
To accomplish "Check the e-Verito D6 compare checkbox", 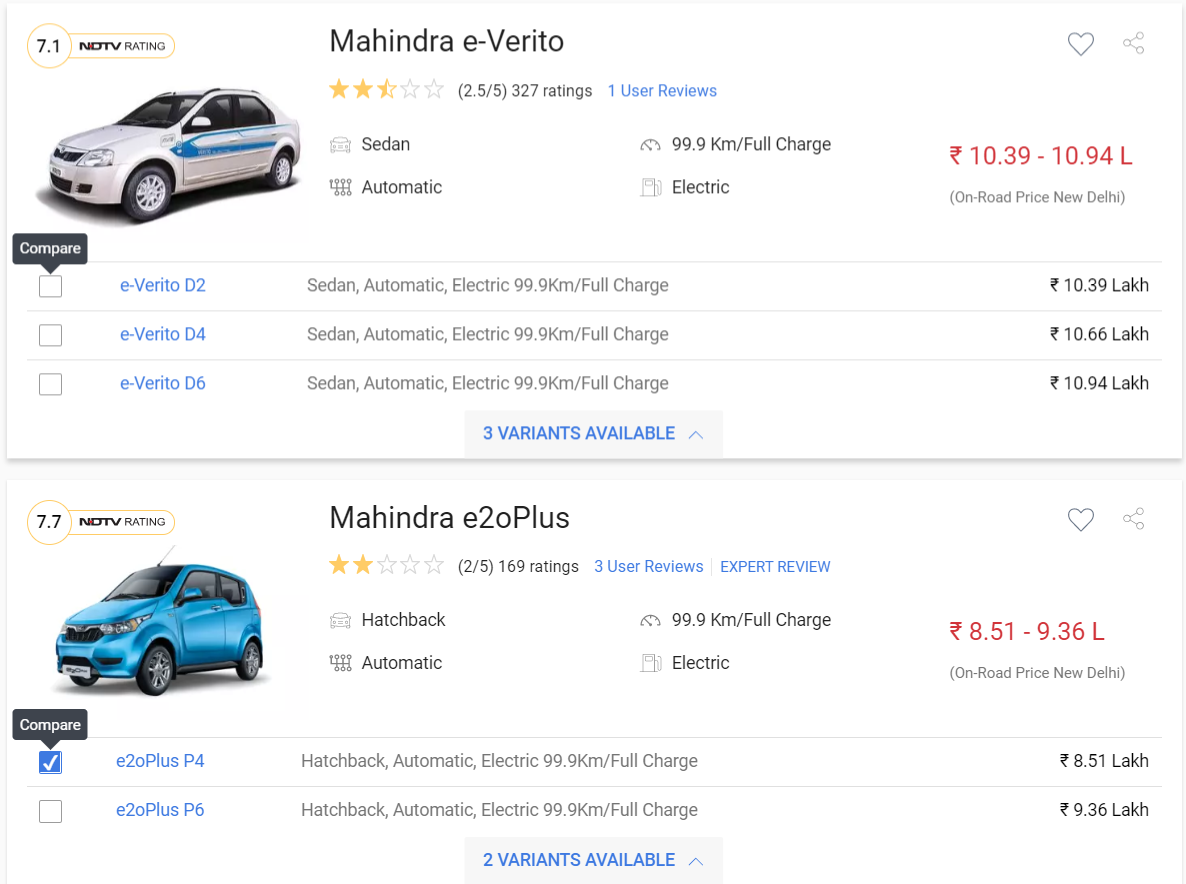I will pos(51,384).
